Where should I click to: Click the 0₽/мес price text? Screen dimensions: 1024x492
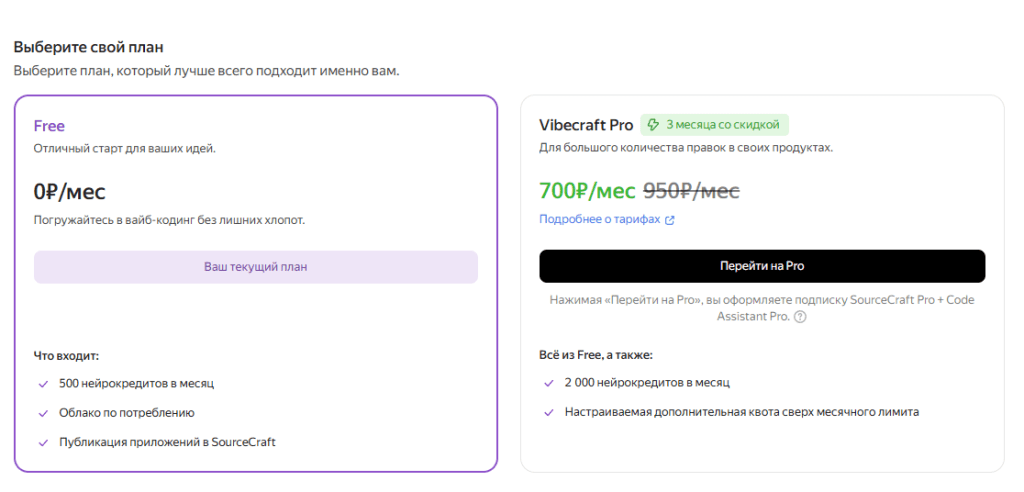[x=69, y=191]
